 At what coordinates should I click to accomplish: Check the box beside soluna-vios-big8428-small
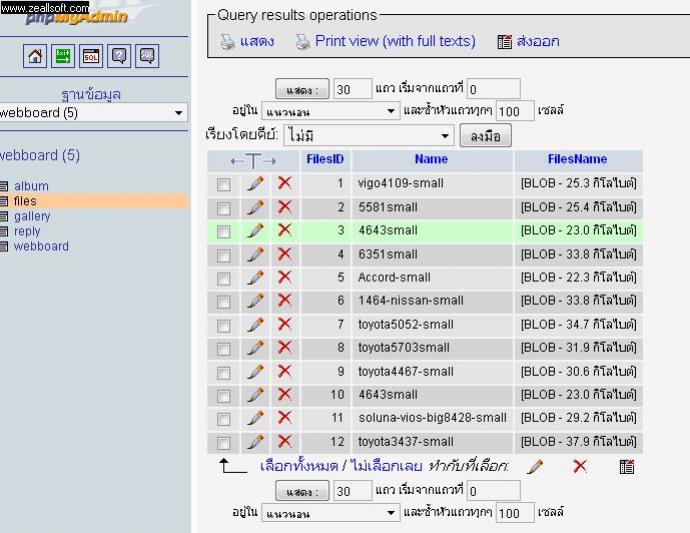pyautogui.click(x=224, y=418)
